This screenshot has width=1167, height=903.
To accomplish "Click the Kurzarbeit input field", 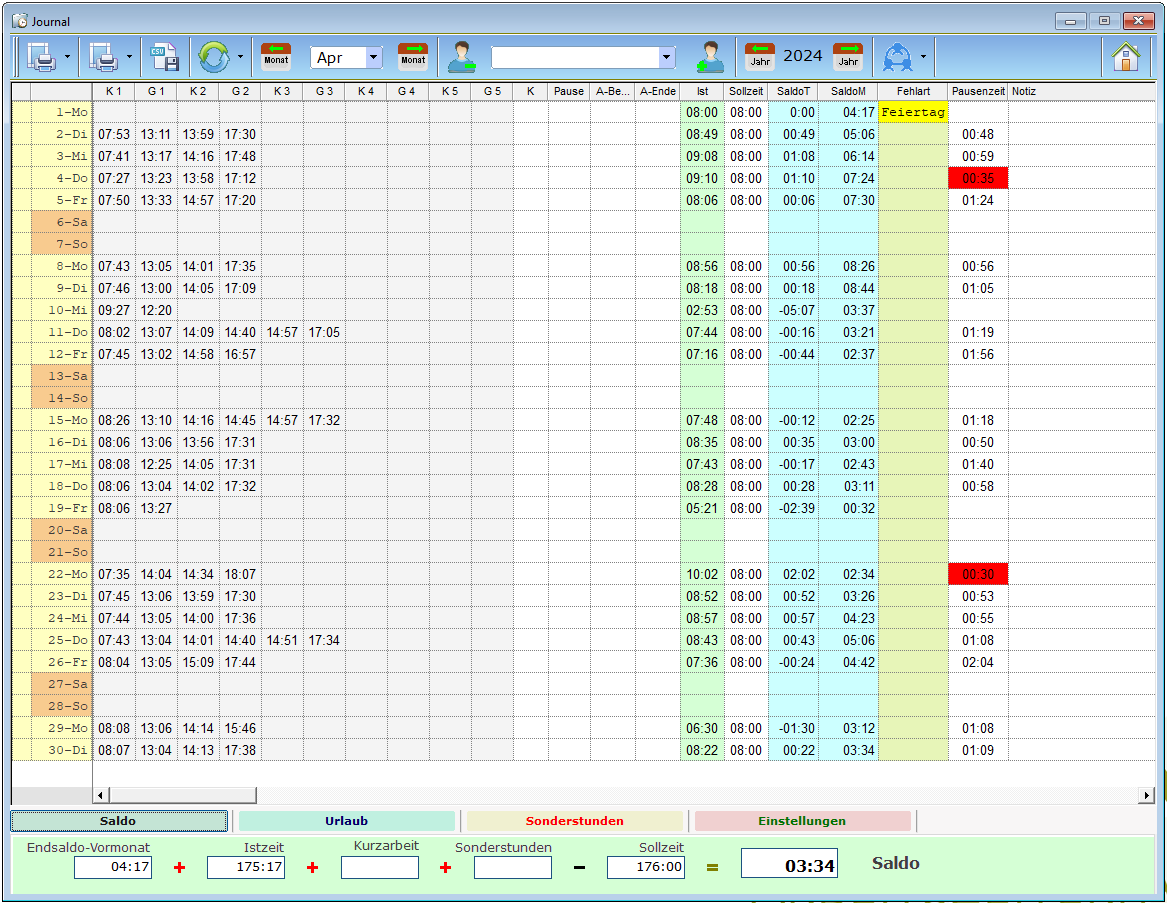I will tap(380, 867).
